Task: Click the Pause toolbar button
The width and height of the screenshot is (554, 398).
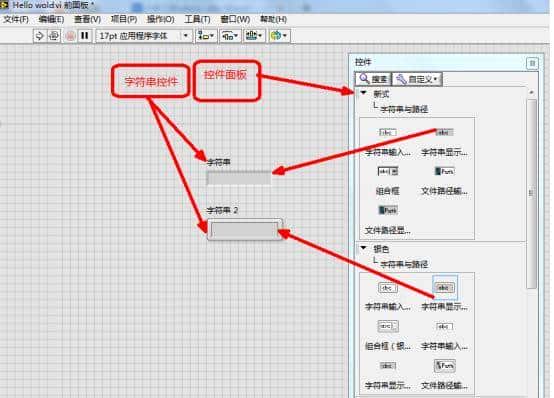Action: 85,36
